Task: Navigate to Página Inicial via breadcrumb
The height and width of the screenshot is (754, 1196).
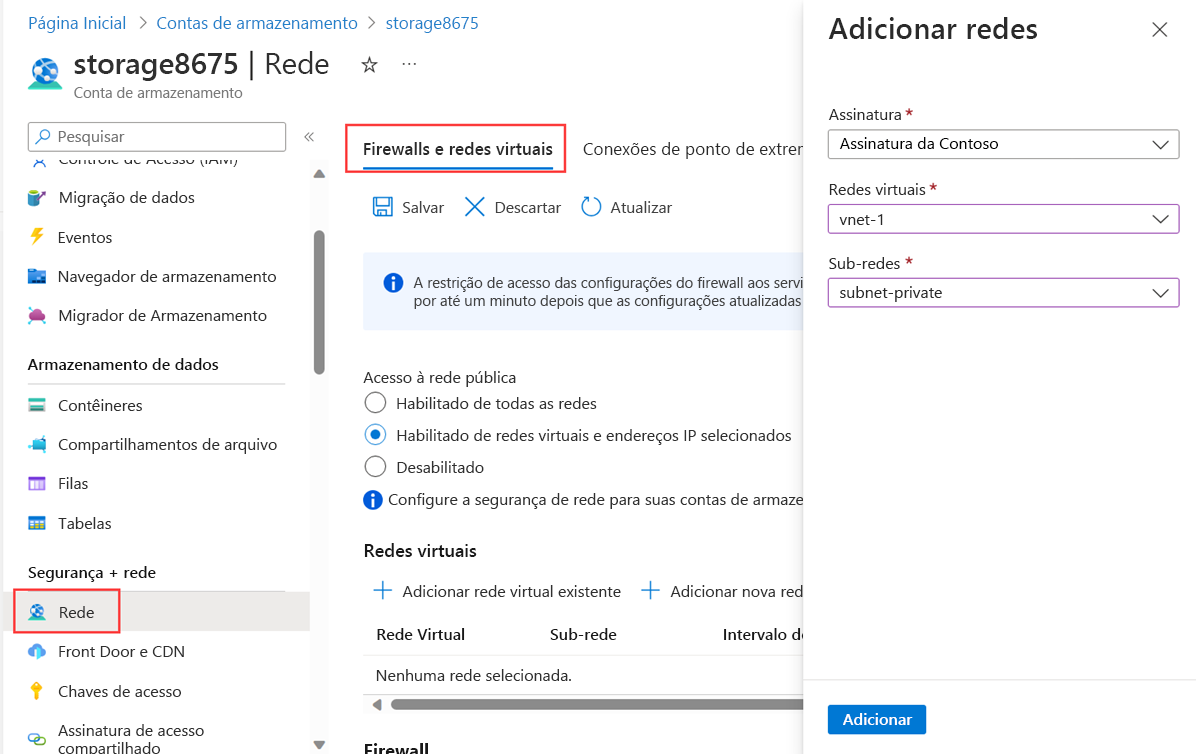Action: click(77, 22)
